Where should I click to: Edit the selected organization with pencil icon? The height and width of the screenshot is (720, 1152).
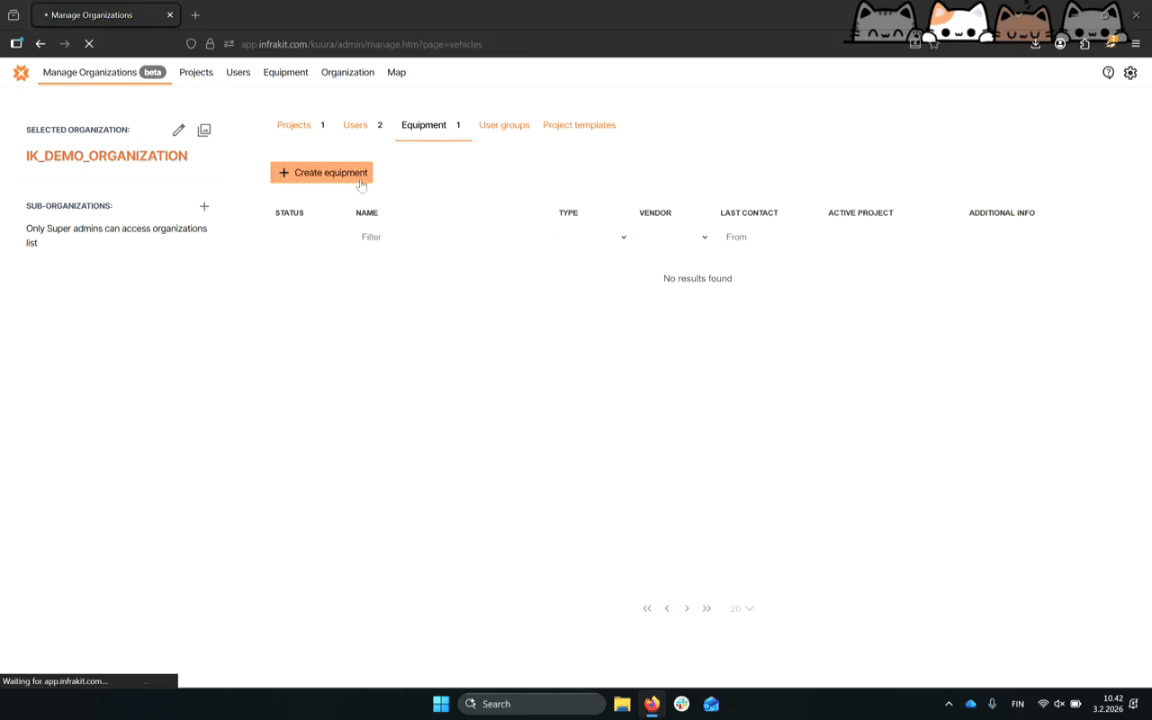[x=179, y=130]
